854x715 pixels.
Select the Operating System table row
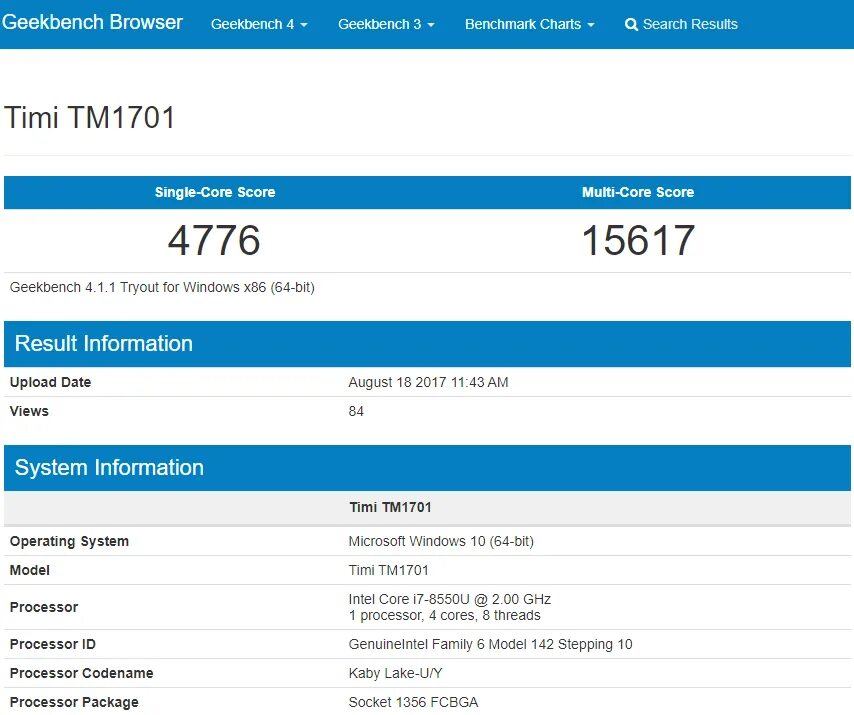(69, 541)
